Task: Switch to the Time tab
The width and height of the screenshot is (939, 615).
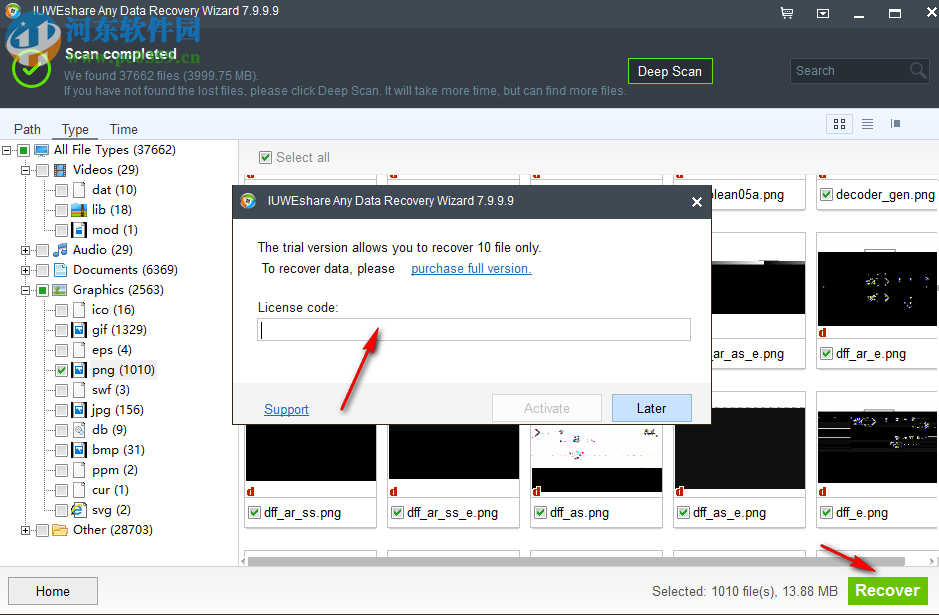Action: [123, 129]
